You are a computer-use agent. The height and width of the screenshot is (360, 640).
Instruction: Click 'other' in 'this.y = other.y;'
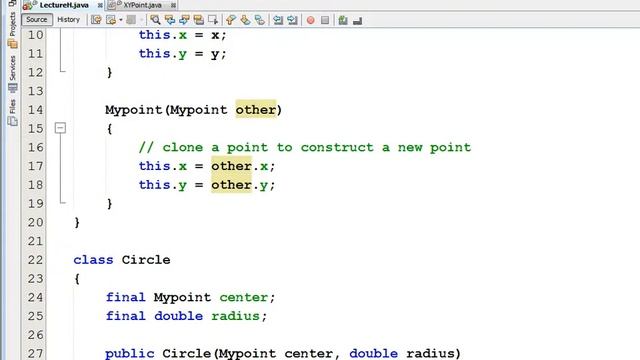point(231,184)
